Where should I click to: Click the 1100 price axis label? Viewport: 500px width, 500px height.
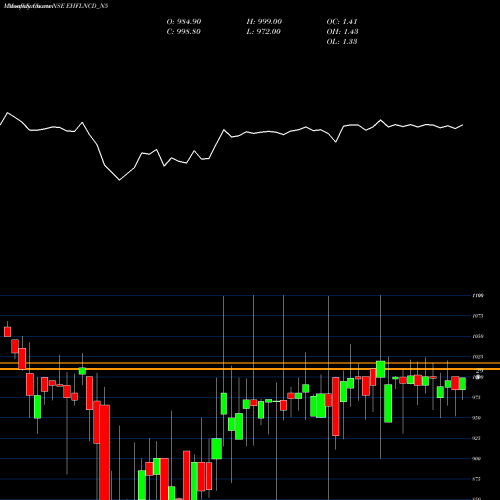coord(478,295)
